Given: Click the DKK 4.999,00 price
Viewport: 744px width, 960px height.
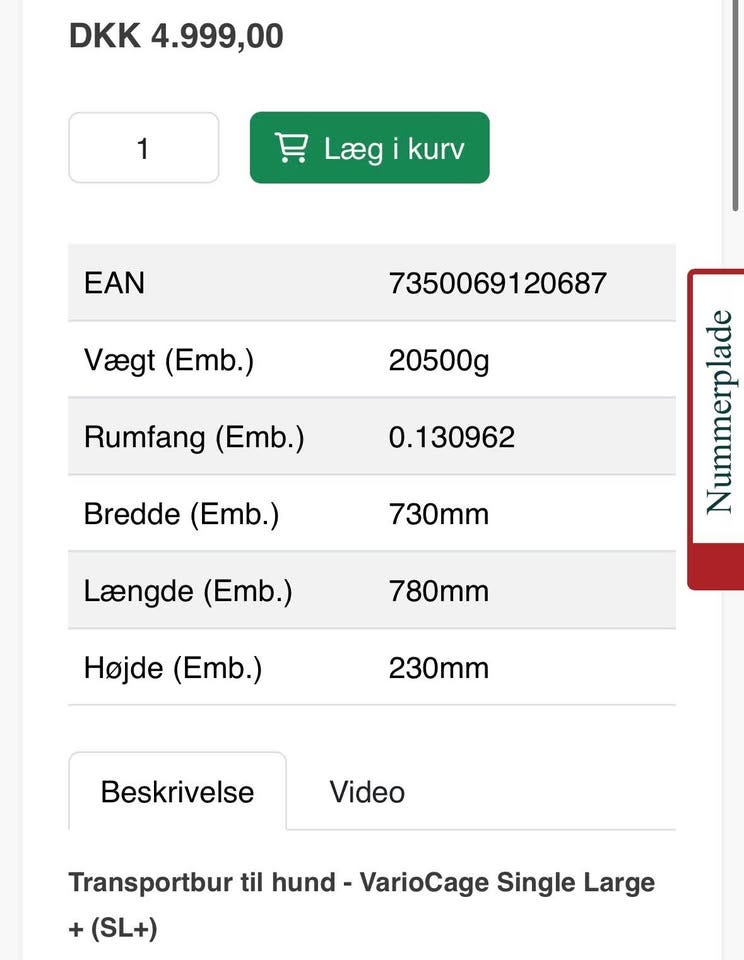Looking at the screenshot, I should tap(176, 36).
